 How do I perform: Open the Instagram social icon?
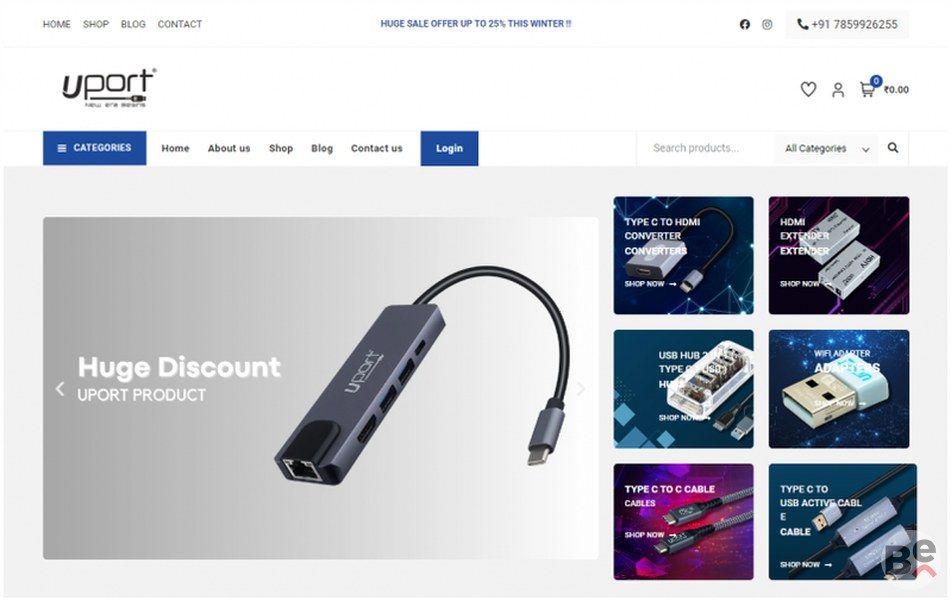point(767,24)
